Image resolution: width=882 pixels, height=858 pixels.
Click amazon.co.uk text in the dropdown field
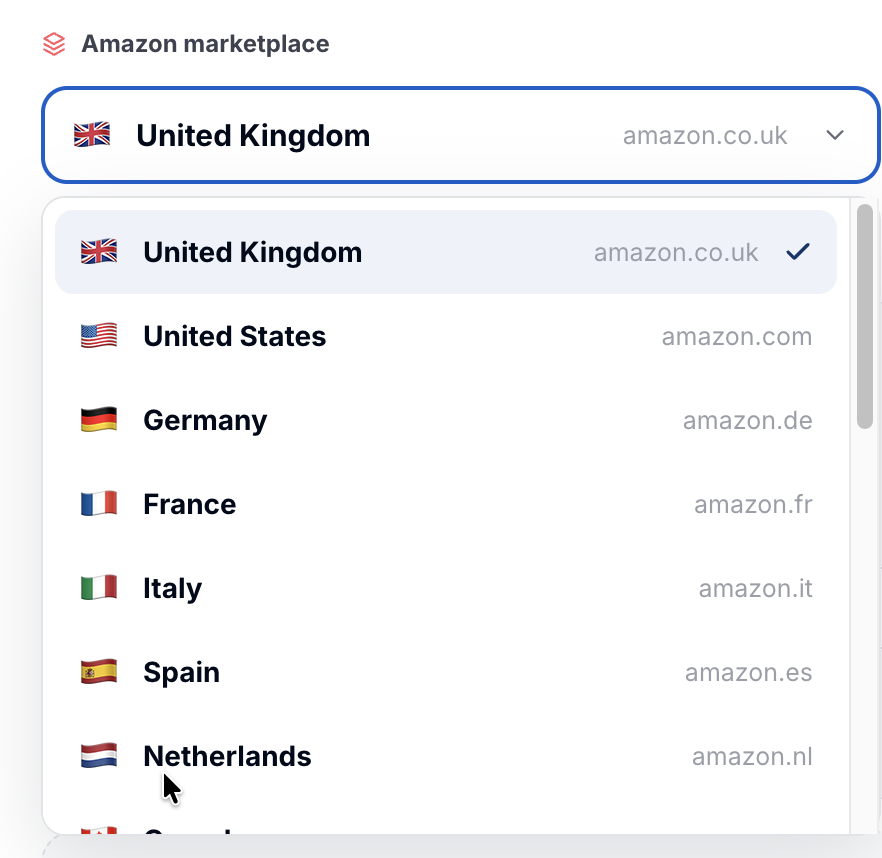(x=705, y=136)
